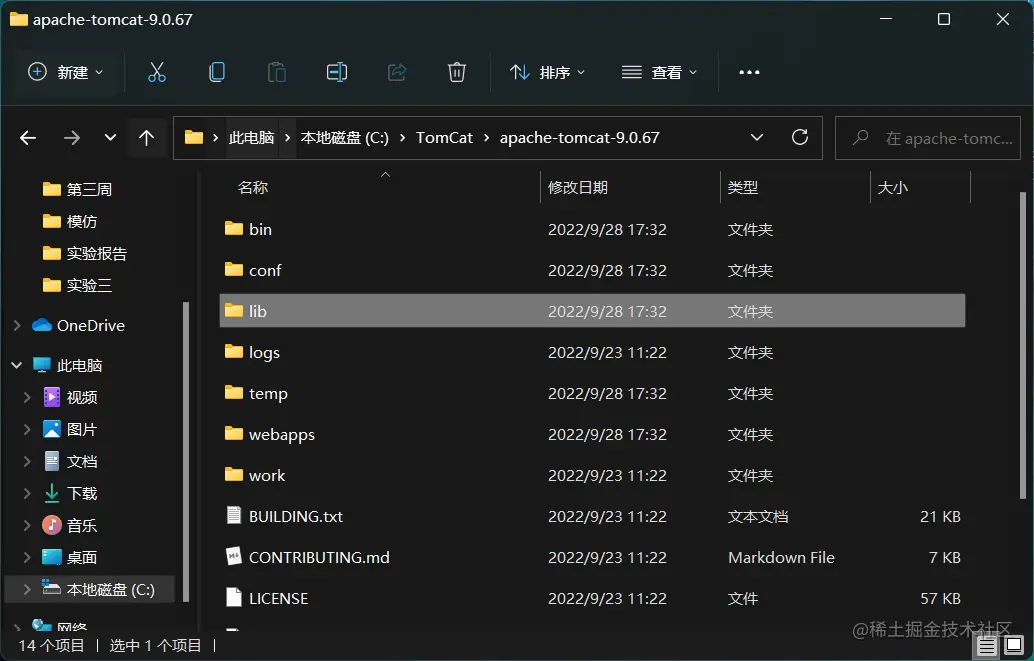1034x661 pixels.
Task: Click 此电脑 in the address breadcrumb
Action: click(x=251, y=138)
